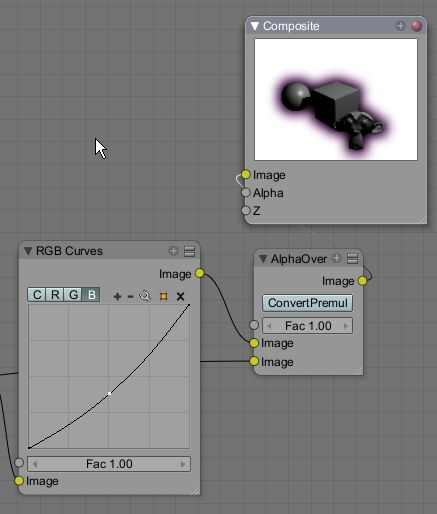
Task: Click the RGB Curves node title
Action: [69, 251]
